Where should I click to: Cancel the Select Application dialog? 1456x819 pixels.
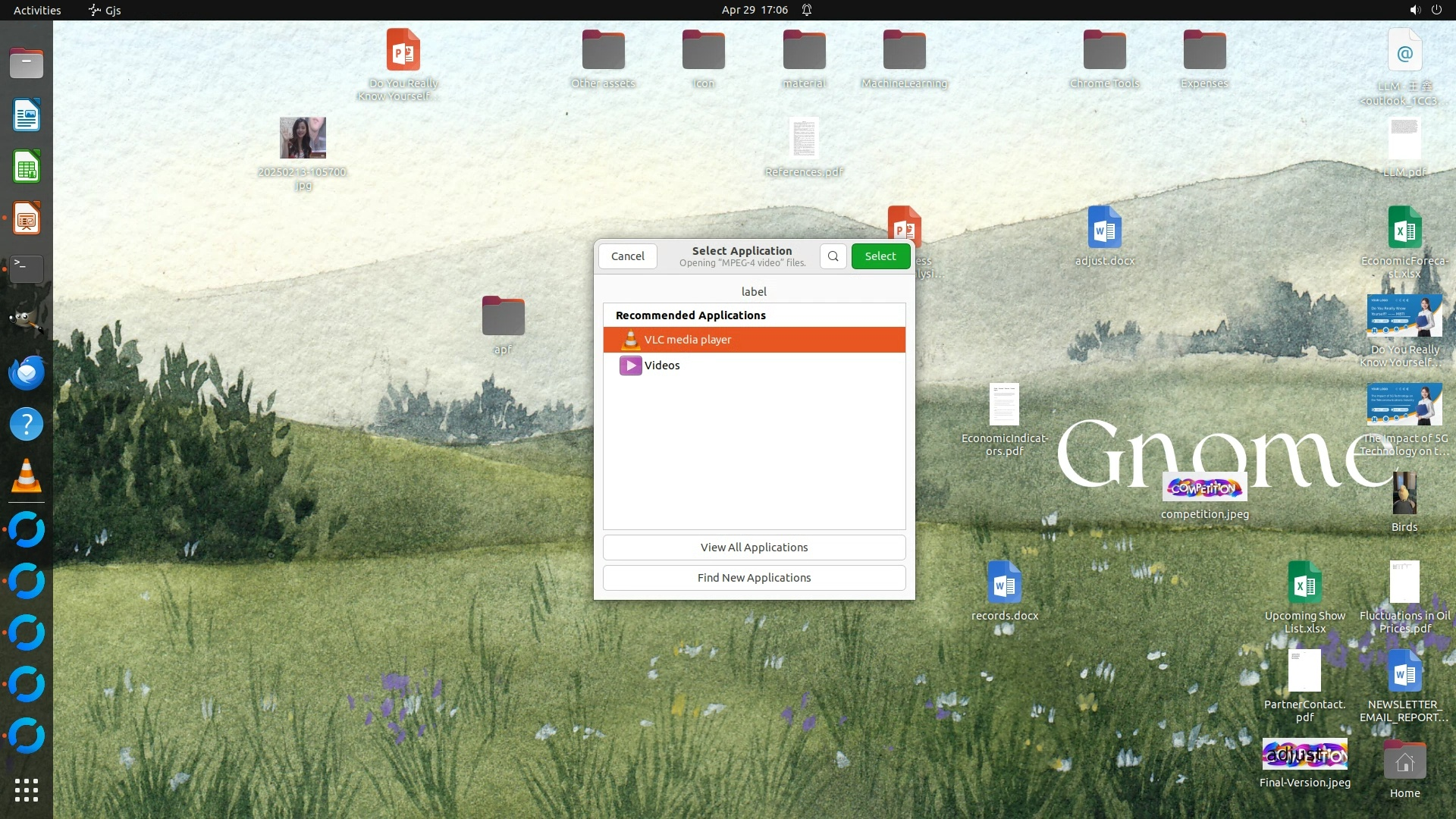(x=627, y=256)
